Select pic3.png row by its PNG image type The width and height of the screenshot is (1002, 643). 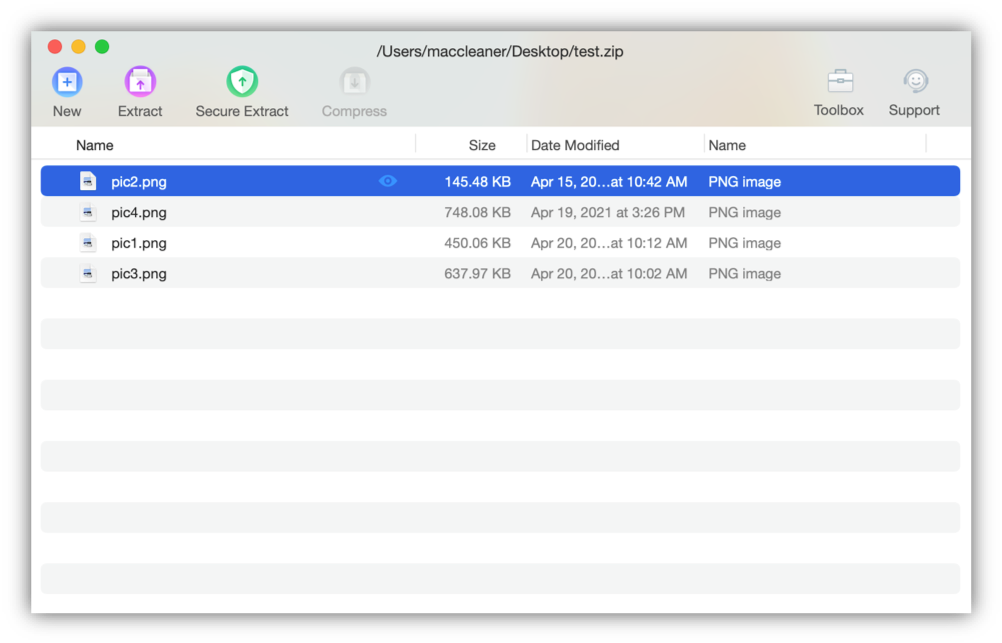point(744,273)
